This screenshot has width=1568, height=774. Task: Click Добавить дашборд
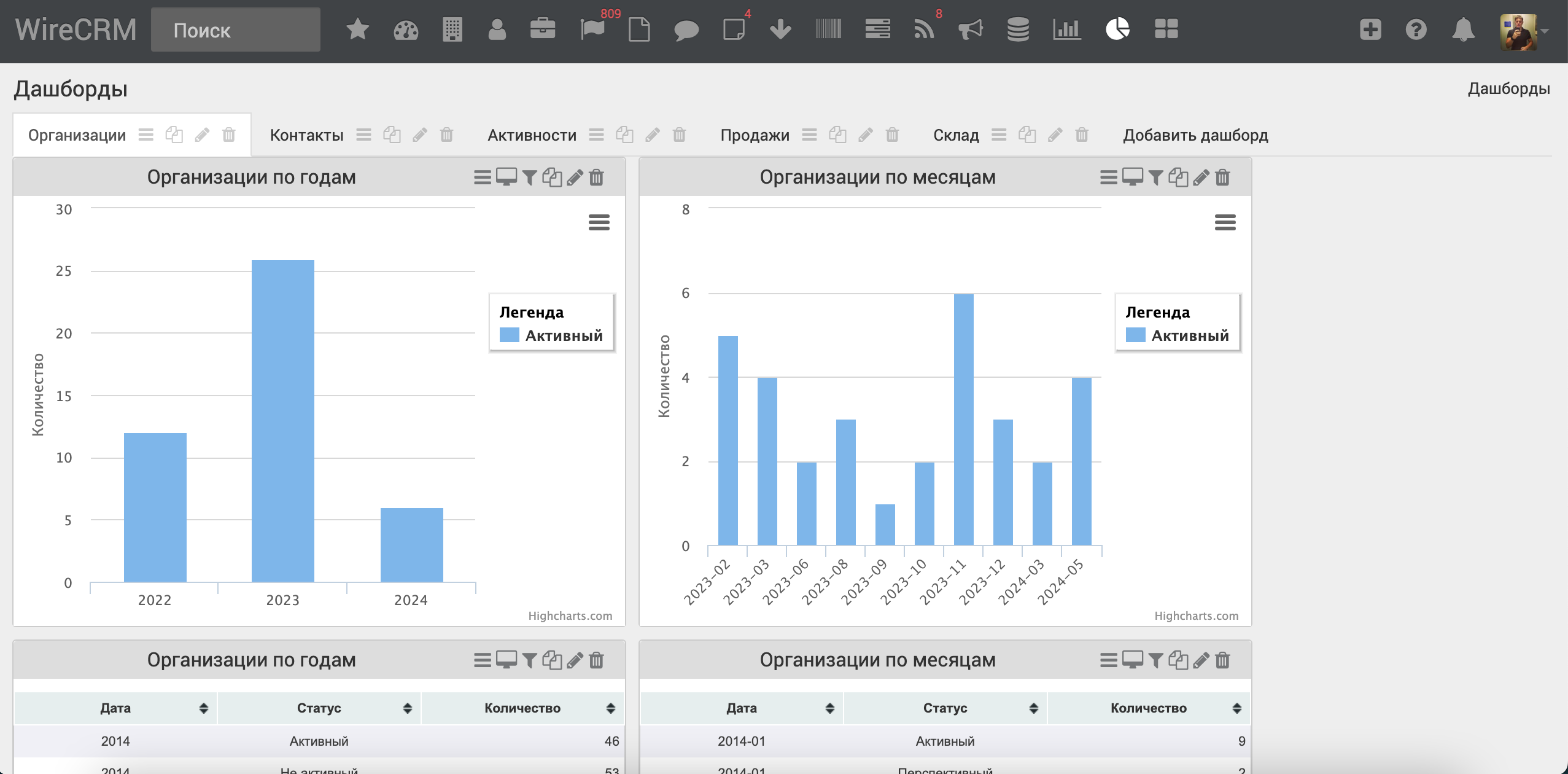tap(1195, 135)
